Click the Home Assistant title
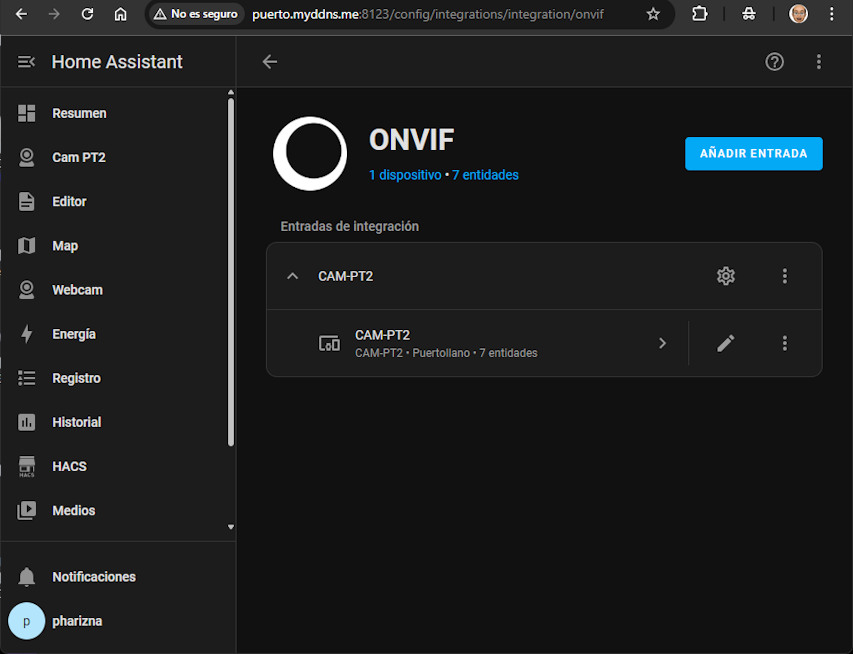Viewport: 853px width, 654px height. 117,62
